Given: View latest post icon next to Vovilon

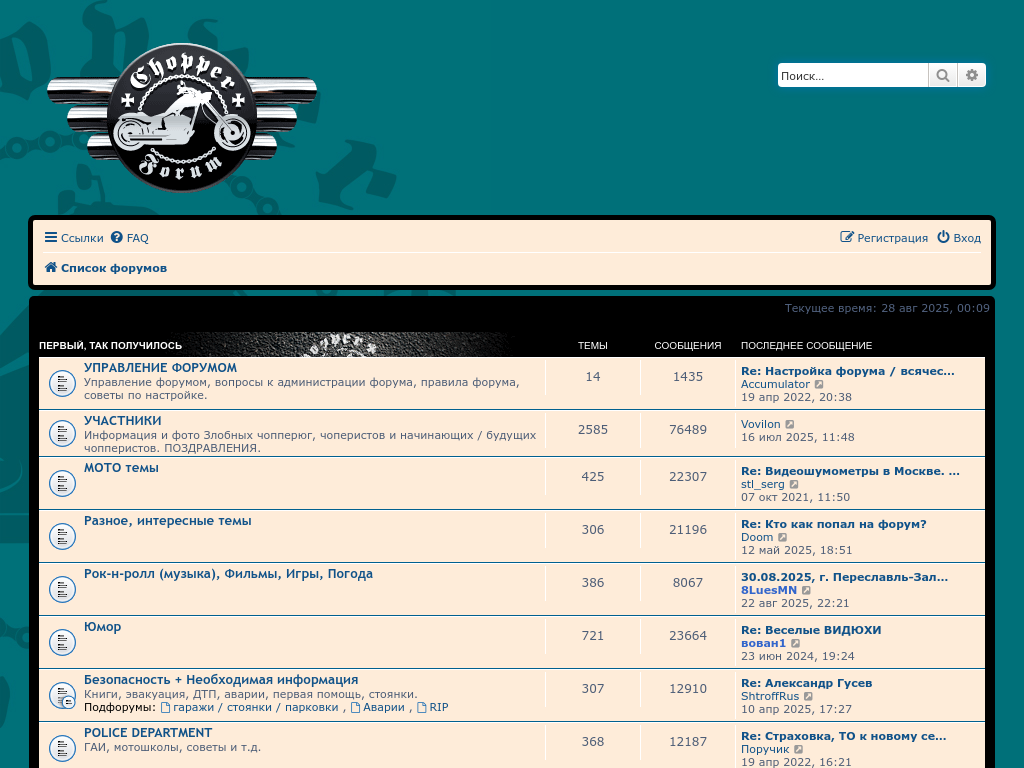Looking at the screenshot, I should point(790,425).
